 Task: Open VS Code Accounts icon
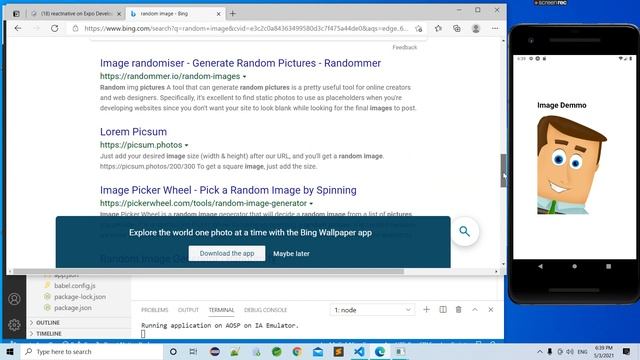tap(14, 299)
